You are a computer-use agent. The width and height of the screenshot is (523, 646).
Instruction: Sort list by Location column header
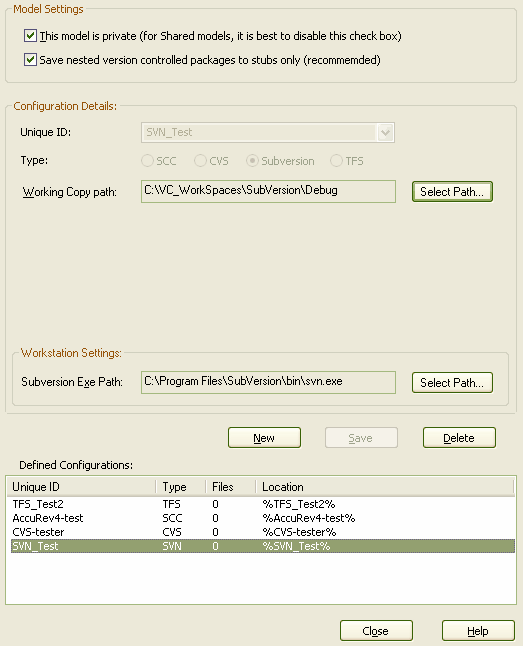385,487
